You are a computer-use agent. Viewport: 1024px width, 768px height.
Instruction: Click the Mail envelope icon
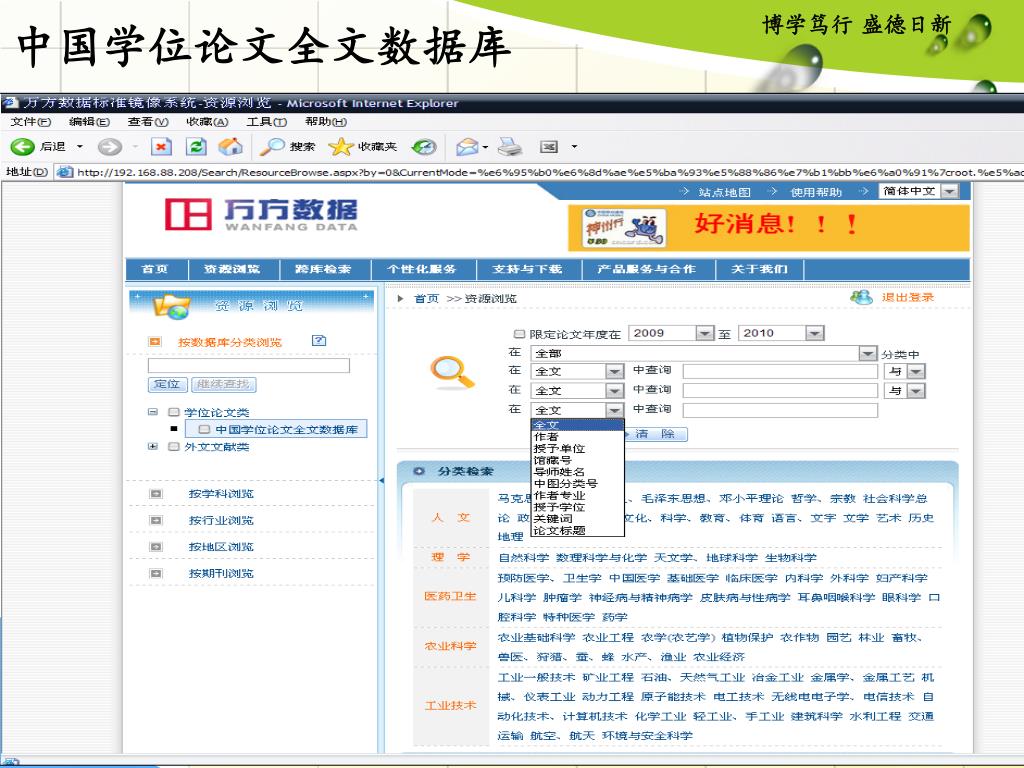click(467, 148)
